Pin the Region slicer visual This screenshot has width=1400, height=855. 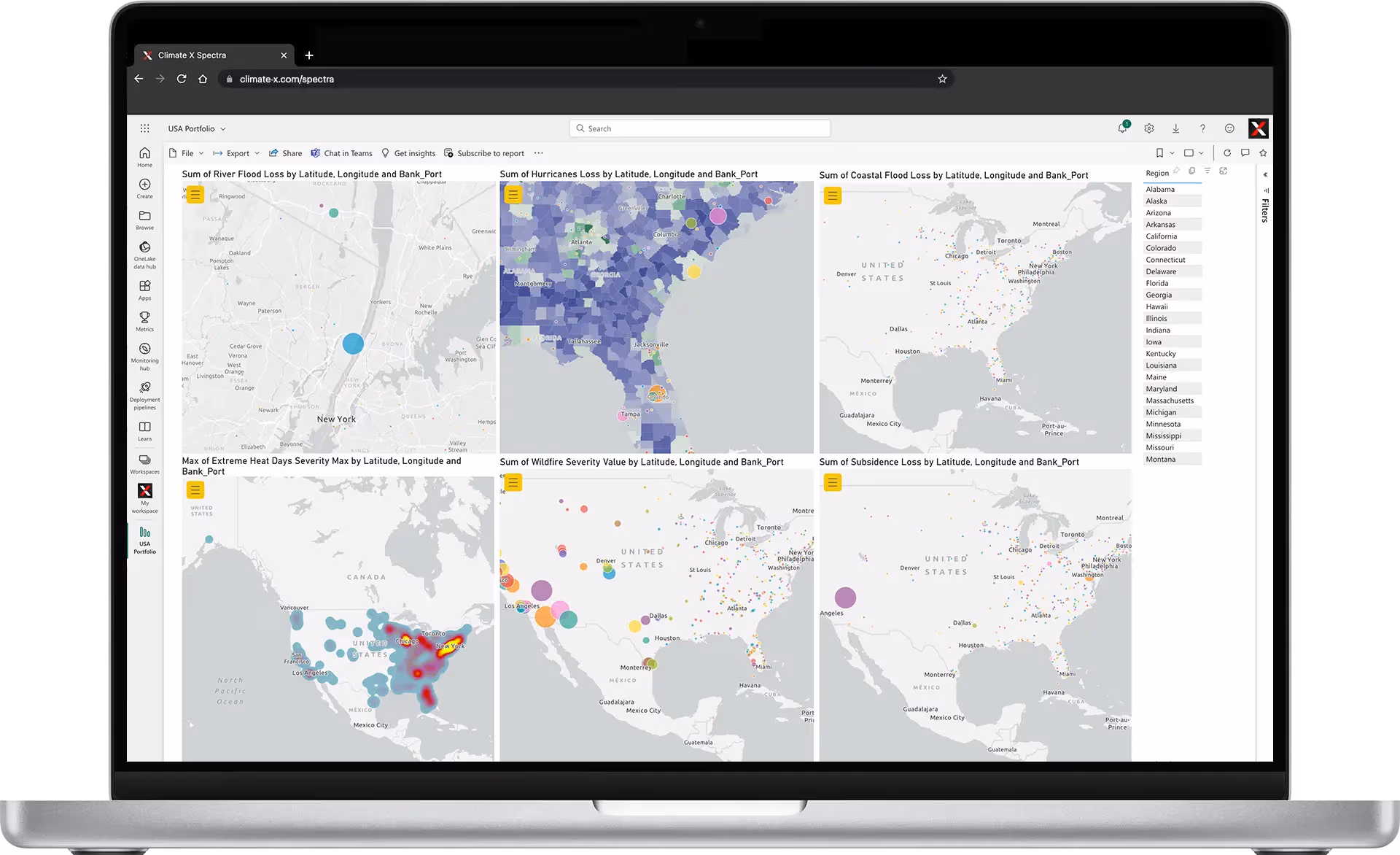[1176, 171]
